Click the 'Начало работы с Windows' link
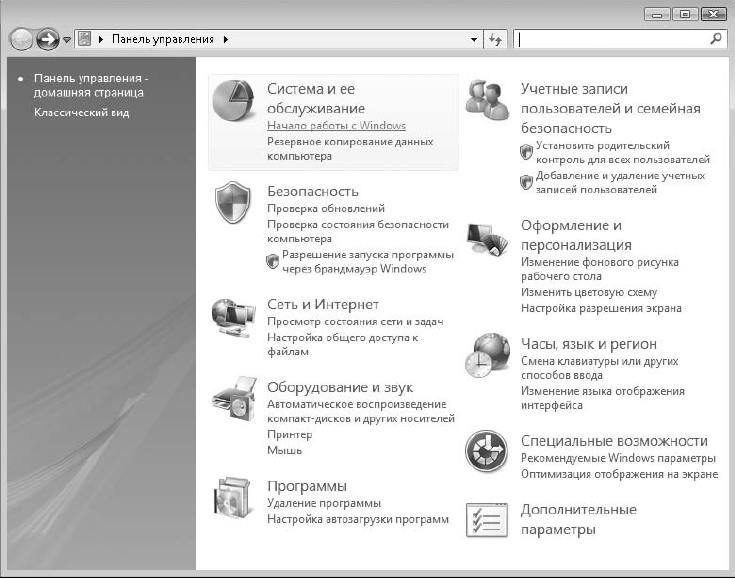 tap(336, 126)
